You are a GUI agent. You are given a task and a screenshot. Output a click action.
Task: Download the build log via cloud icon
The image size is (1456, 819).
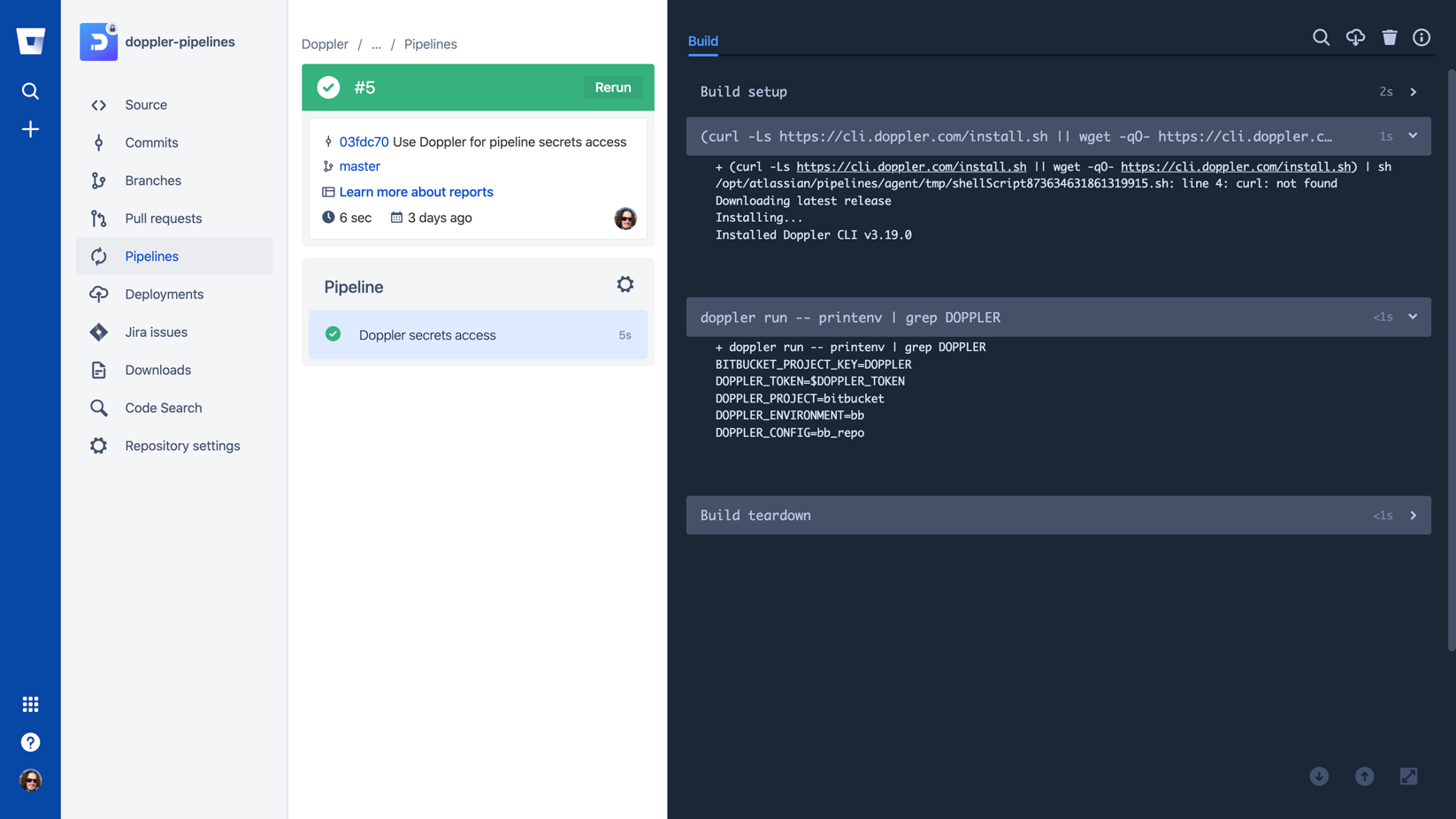pyautogui.click(x=1355, y=37)
